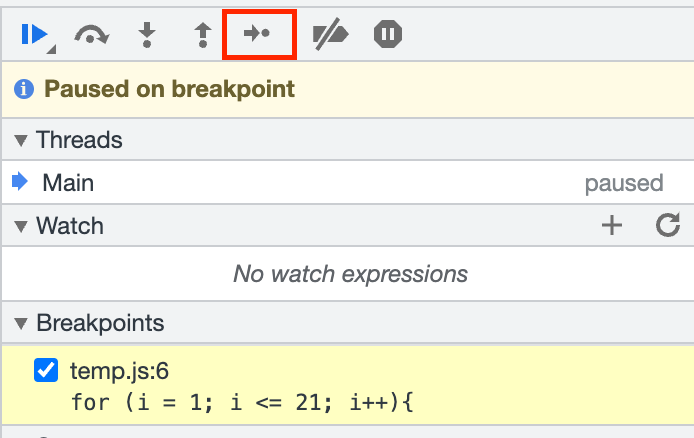Add a new watch expression
The height and width of the screenshot is (438, 694).
pos(611,226)
